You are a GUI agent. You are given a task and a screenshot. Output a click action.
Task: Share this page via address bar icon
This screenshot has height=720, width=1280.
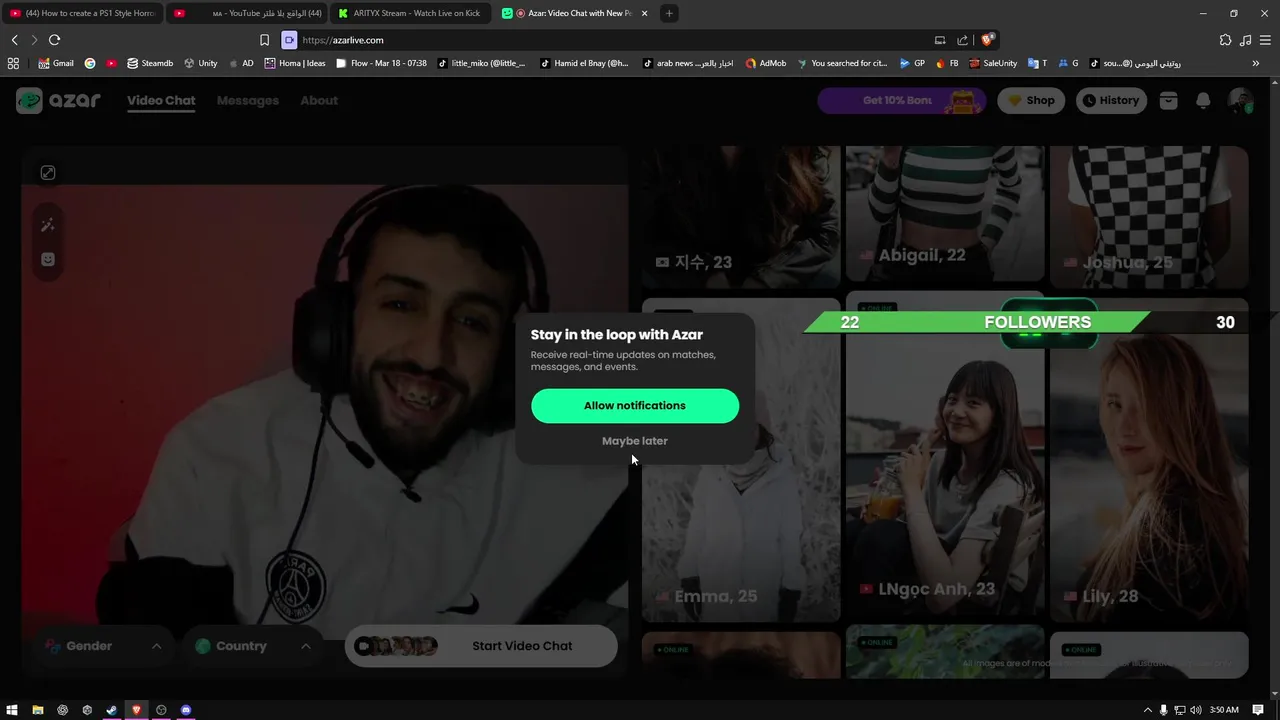coord(962,40)
